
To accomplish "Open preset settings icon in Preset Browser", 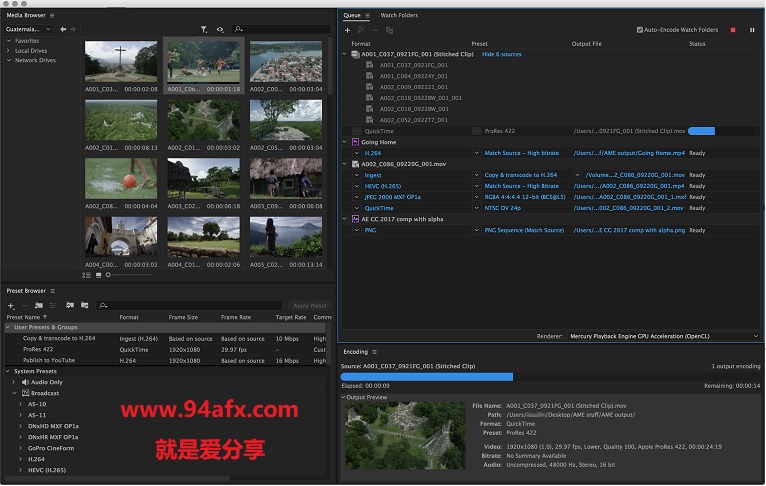I will (x=53, y=306).
